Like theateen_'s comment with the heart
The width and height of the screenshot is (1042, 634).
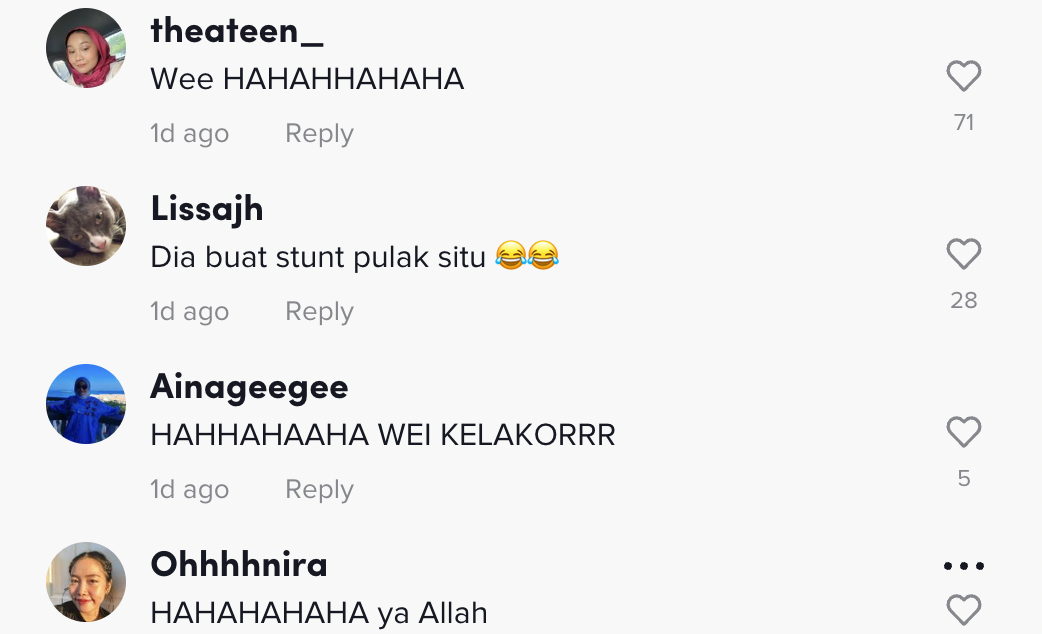964,76
